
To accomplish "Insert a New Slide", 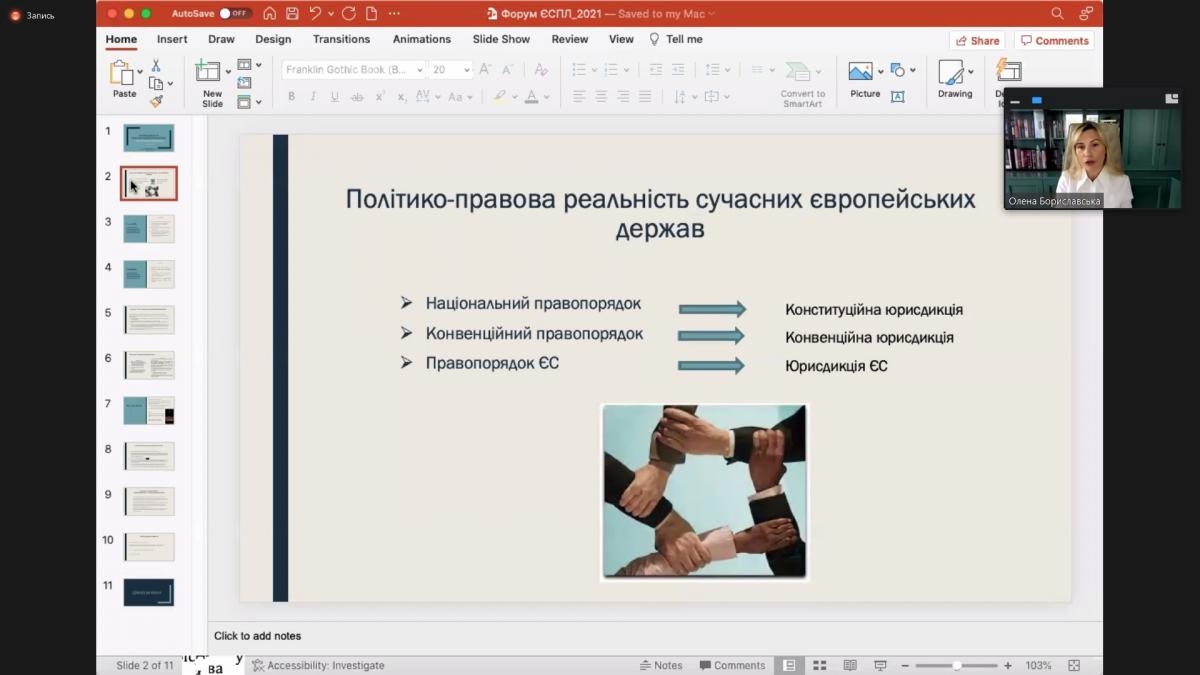I will tap(210, 72).
